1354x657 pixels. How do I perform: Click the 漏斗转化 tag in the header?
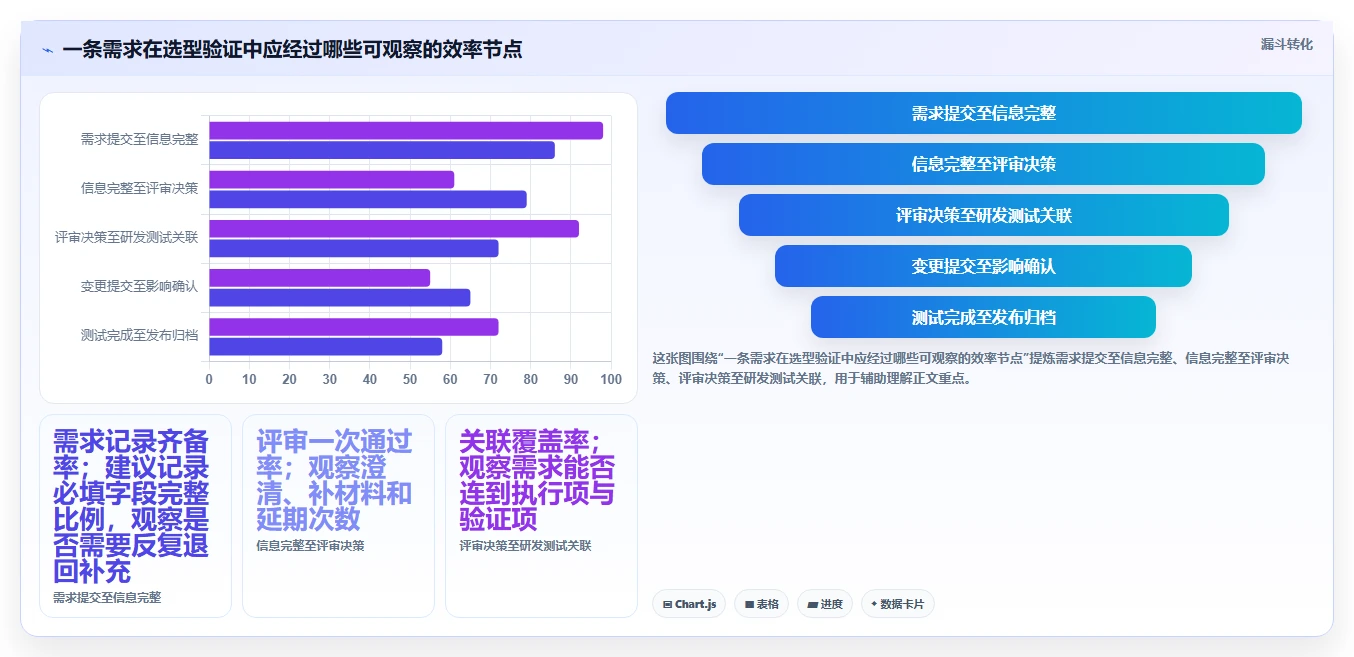point(1286,45)
